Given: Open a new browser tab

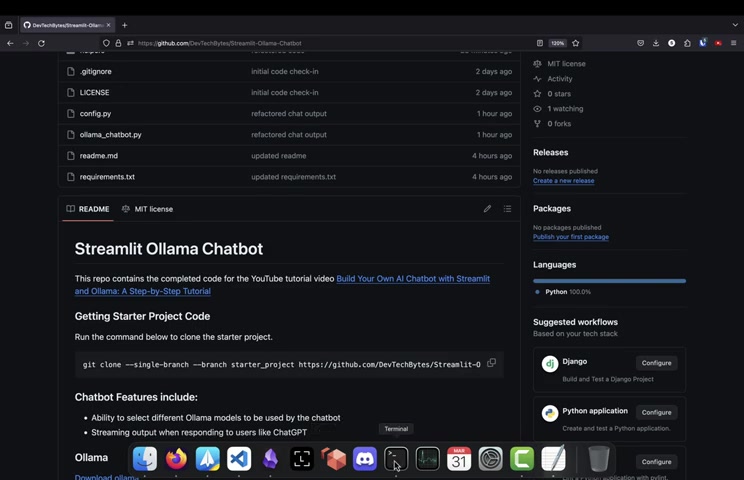Looking at the screenshot, I should pyautogui.click(x=124, y=25).
